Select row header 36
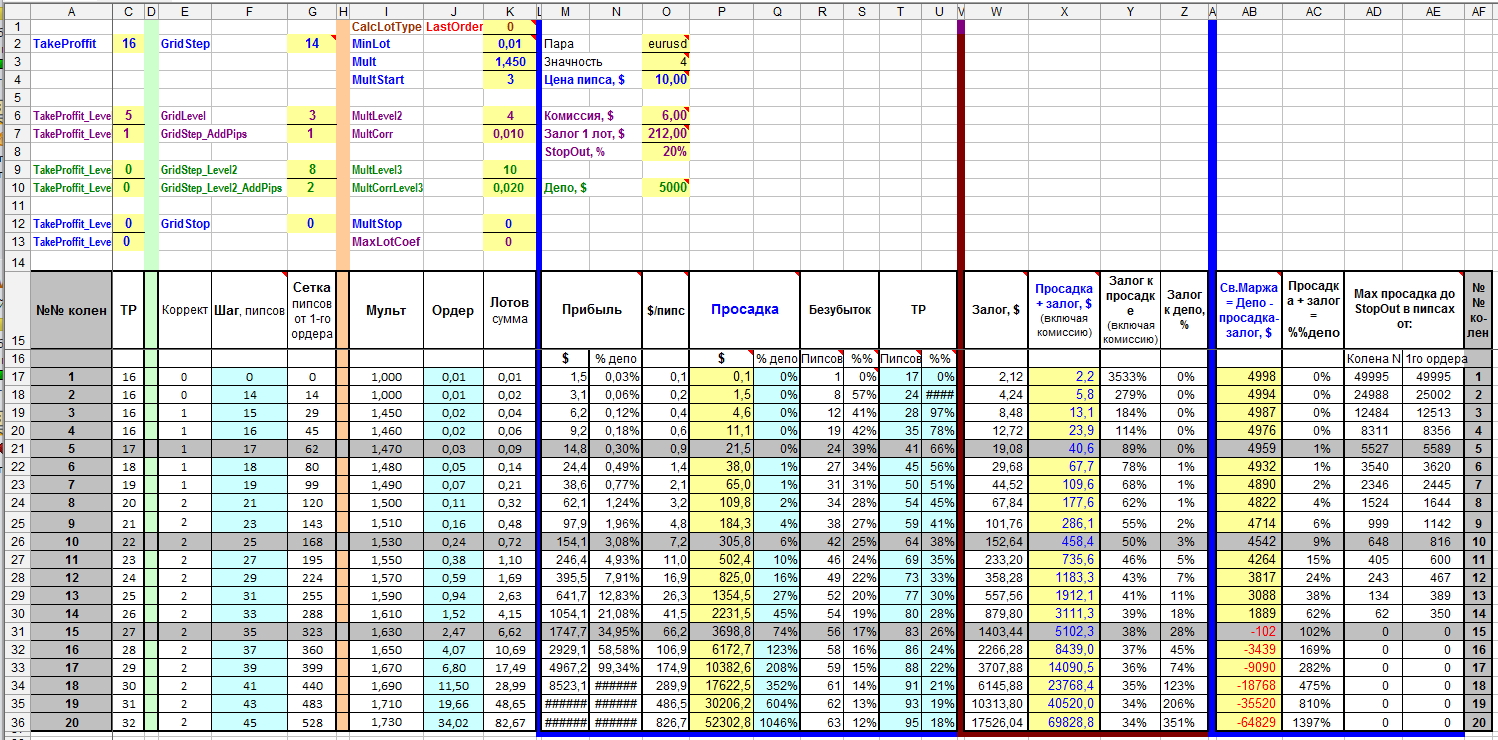1498x740 pixels. pyautogui.click(x=16, y=722)
